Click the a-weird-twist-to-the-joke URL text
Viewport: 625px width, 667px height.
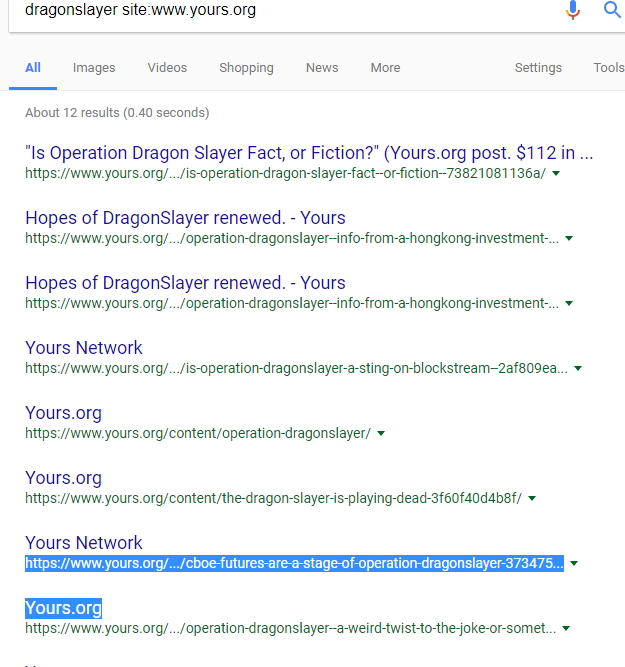click(291, 628)
